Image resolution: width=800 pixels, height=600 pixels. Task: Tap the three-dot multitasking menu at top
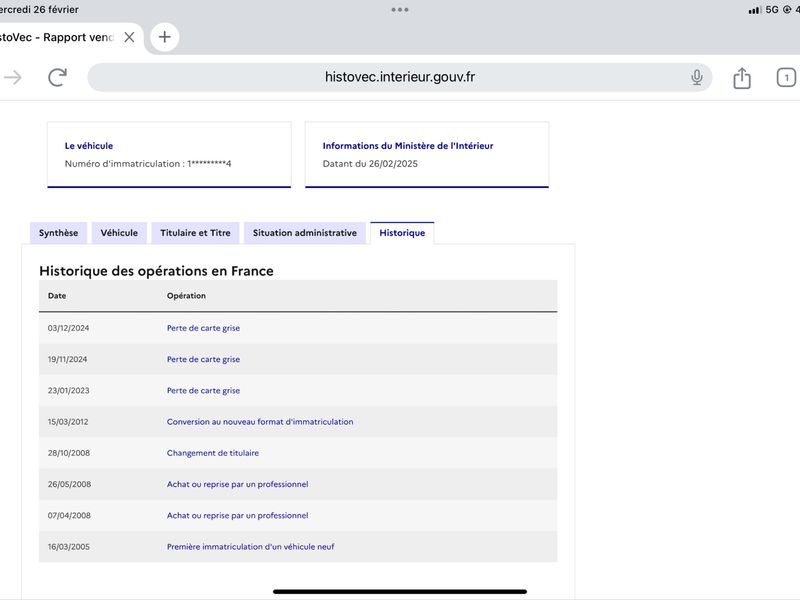(399, 10)
